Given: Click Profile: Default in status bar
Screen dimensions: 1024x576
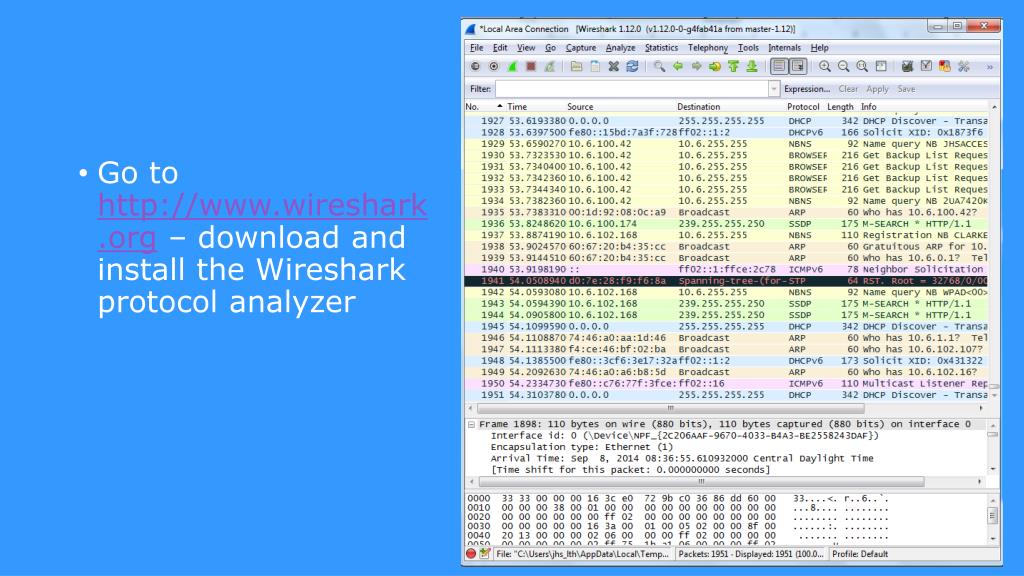Looking at the screenshot, I should click(x=859, y=554).
